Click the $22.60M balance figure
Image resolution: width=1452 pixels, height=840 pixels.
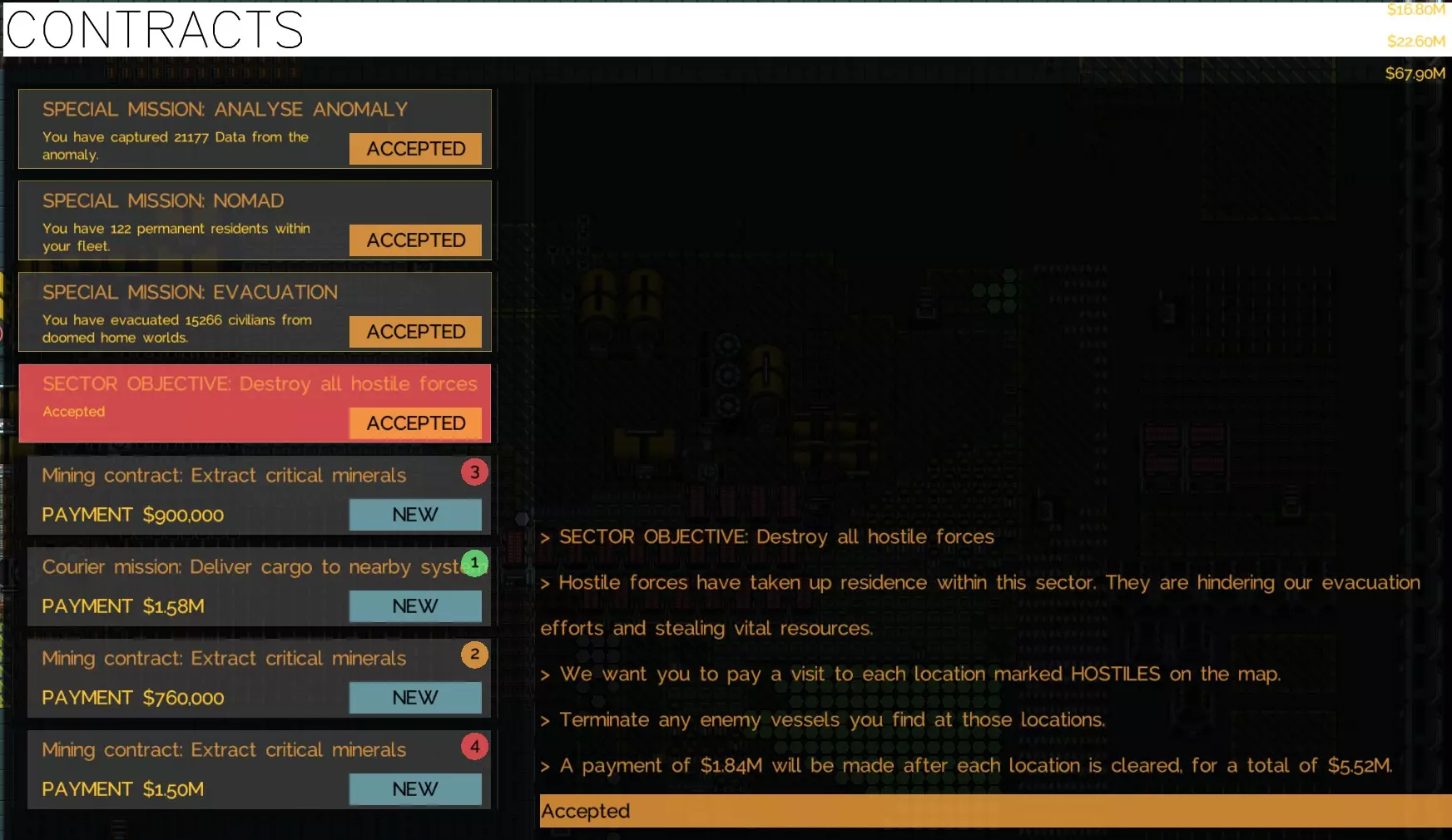[x=1415, y=41]
